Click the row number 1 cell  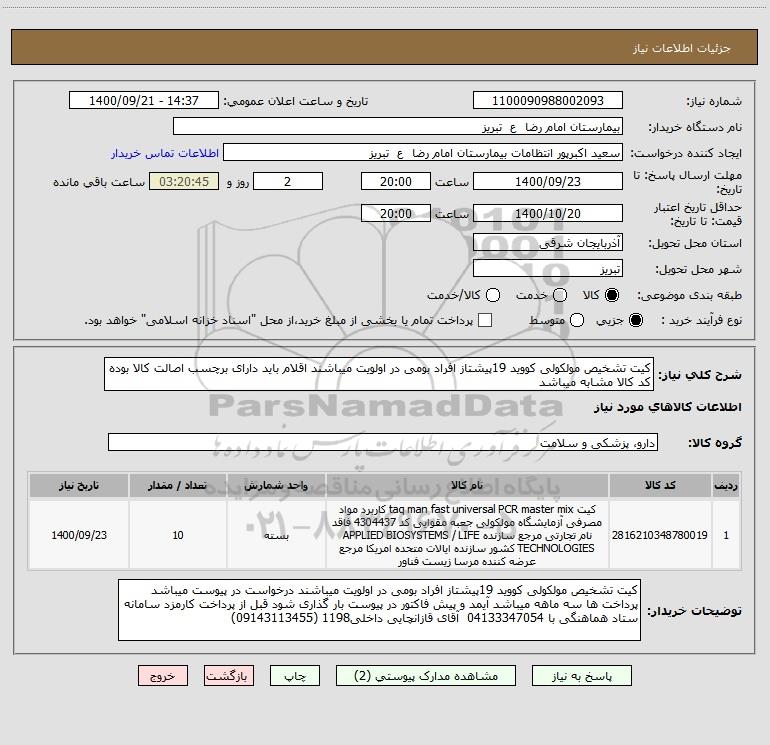point(726,535)
